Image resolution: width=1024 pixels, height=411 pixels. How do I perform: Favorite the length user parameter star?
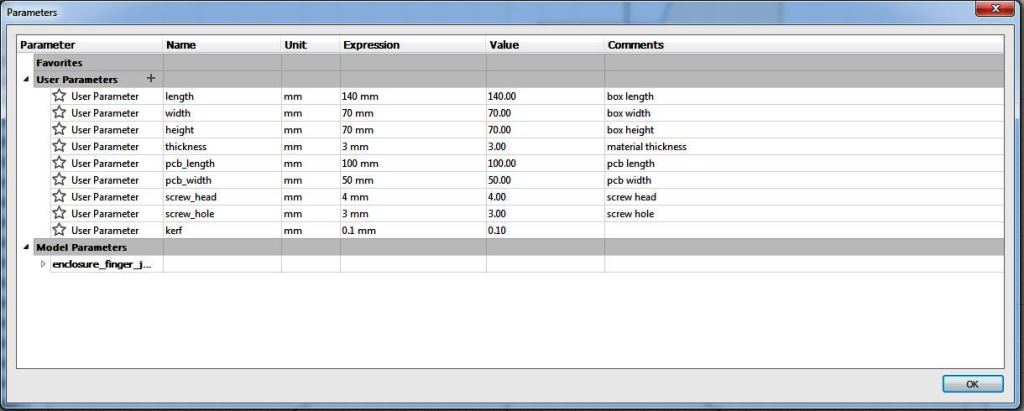59,96
